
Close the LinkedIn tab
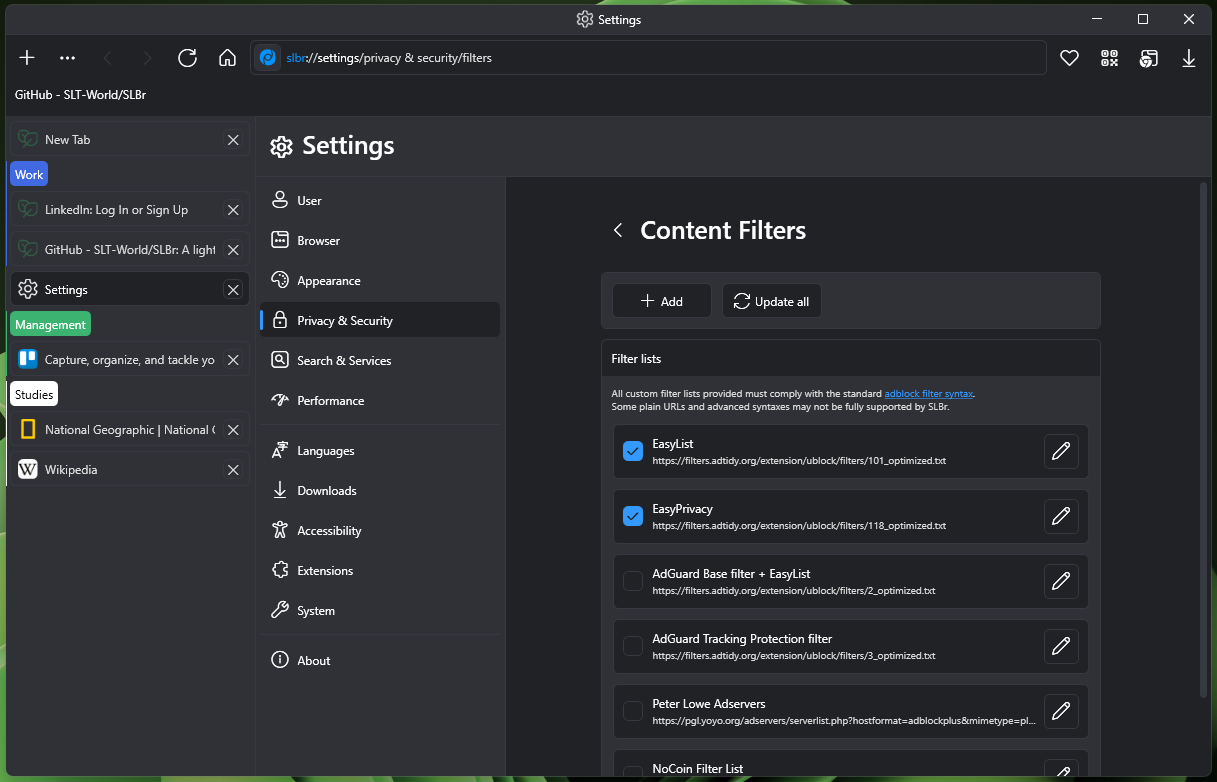tap(233, 210)
